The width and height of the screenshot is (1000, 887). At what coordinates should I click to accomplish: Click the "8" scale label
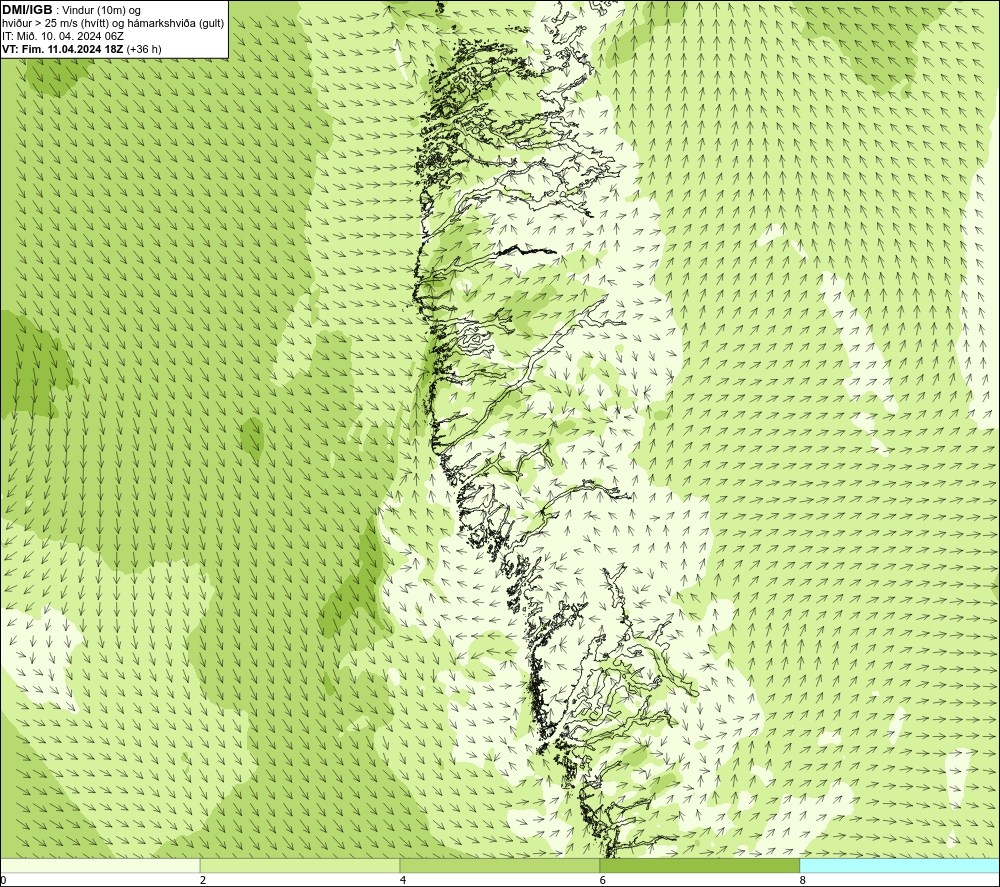[802, 881]
